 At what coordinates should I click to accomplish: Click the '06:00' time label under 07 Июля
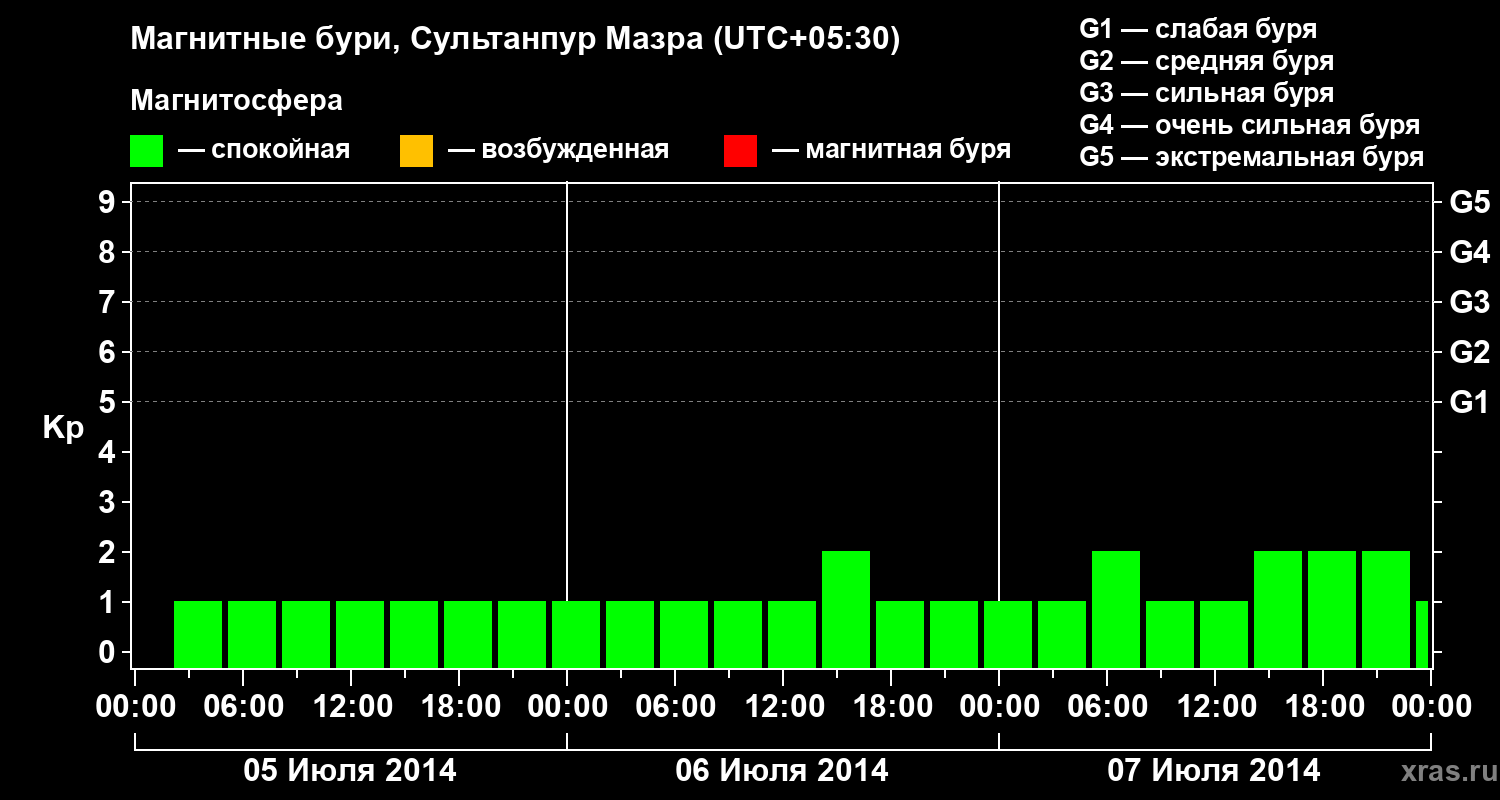point(1107,707)
